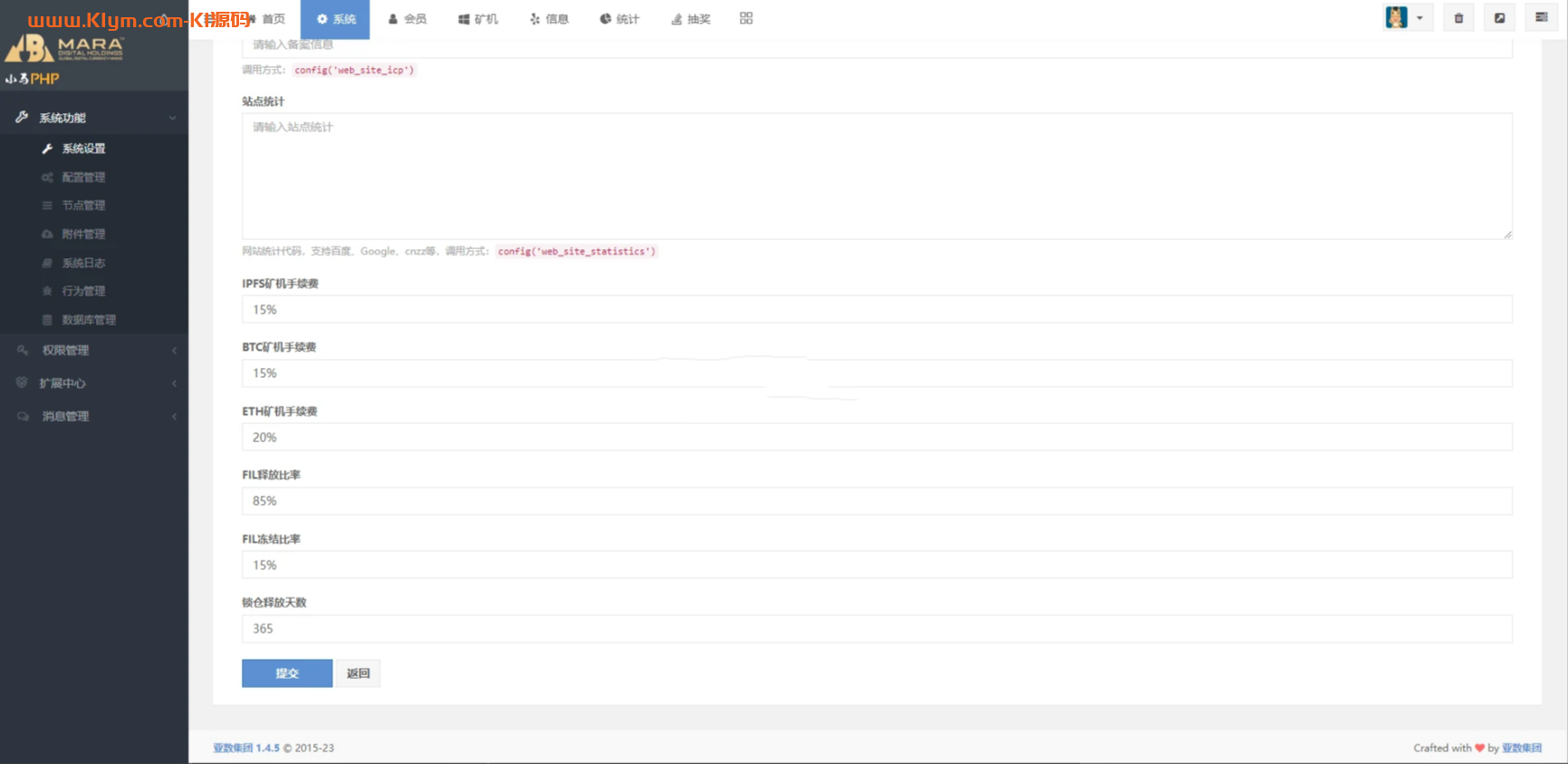Switch to the 统计 statistics tab
The height and width of the screenshot is (764, 1568).
coord(620,19)
